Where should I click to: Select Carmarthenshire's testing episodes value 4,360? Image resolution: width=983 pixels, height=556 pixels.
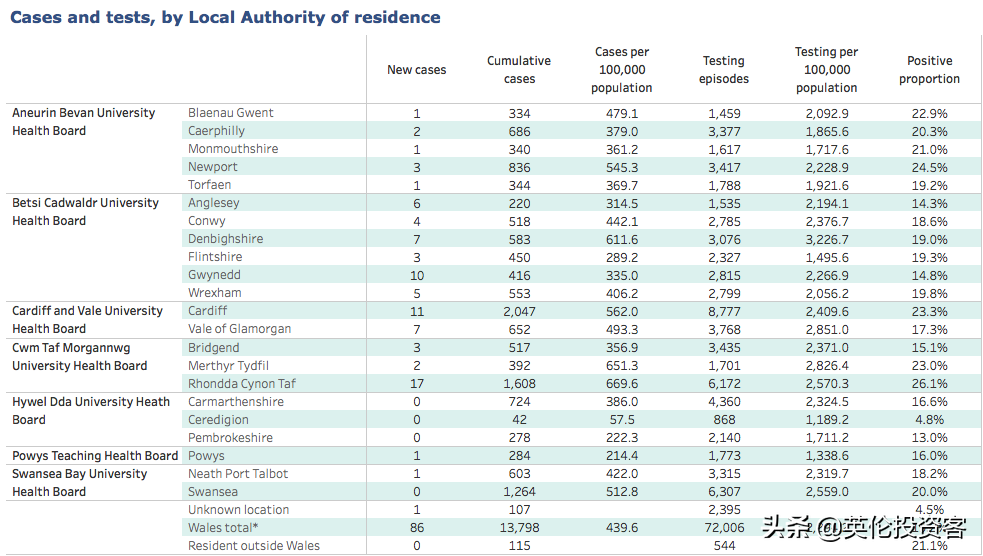coord(724,402)
